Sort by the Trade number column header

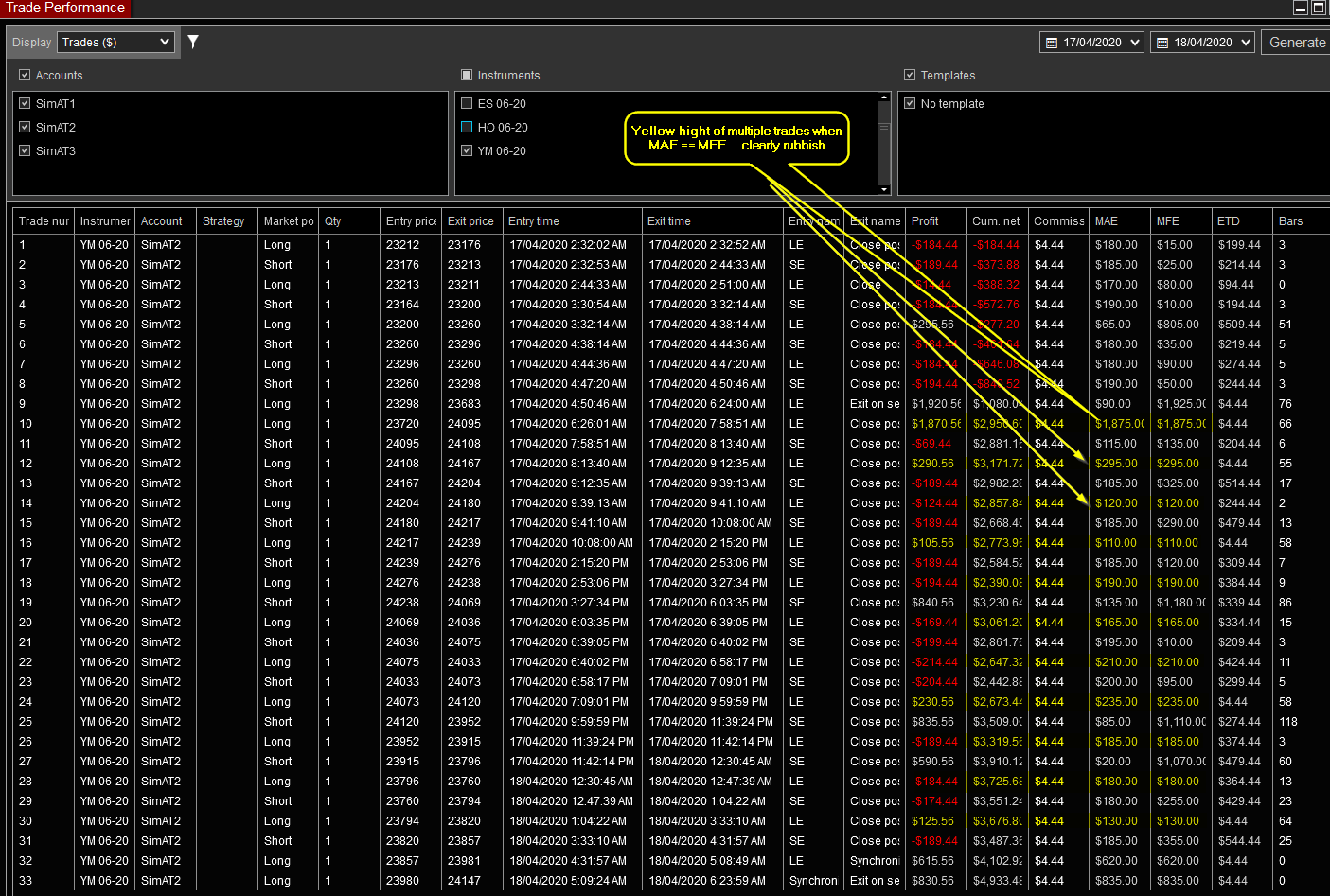[x=44, y=221]
